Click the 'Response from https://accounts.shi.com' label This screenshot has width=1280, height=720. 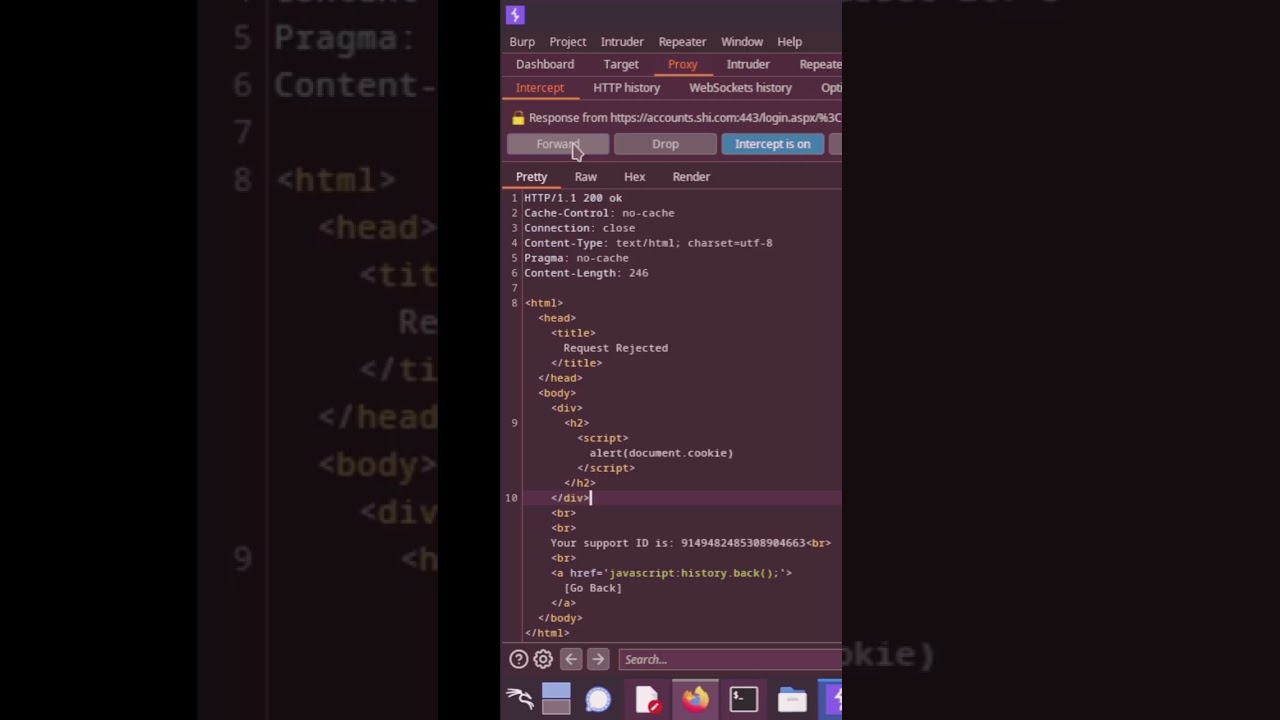[x=685, y=118]
